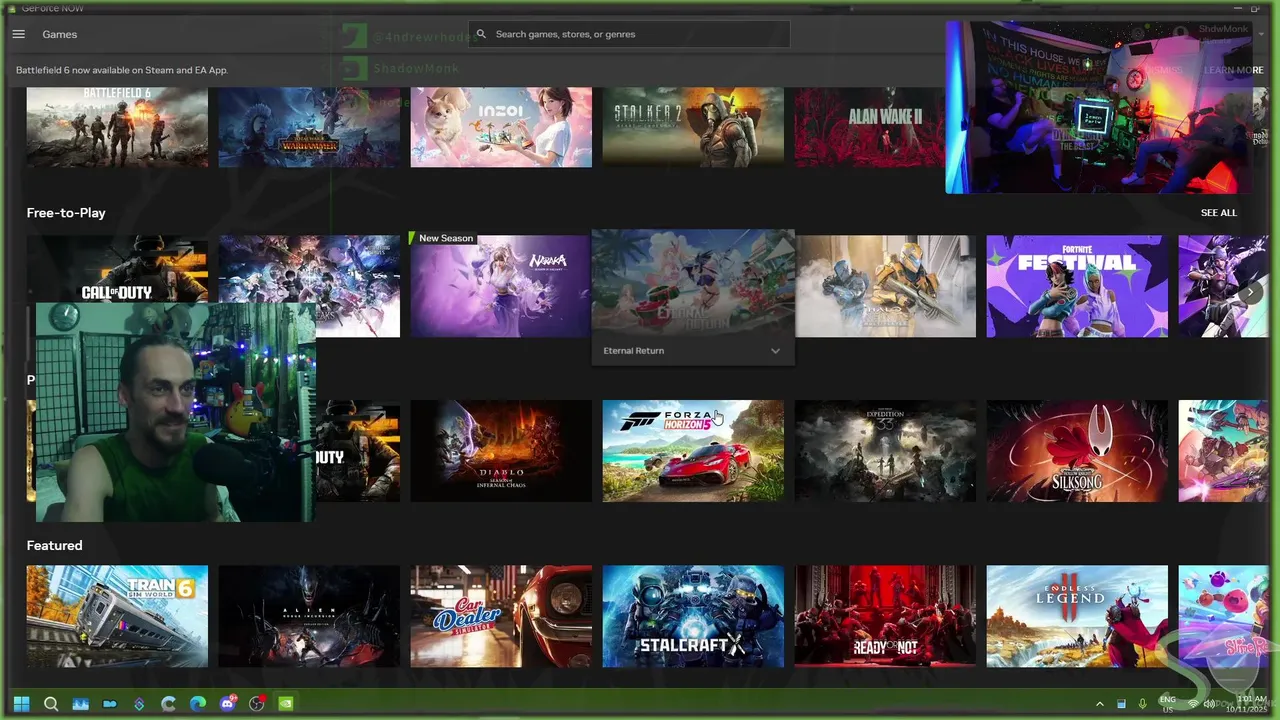Open the Halo Infinite tile
Image resolution: width=1280 pixels, height=720 pixels.
tap(885, 287)
